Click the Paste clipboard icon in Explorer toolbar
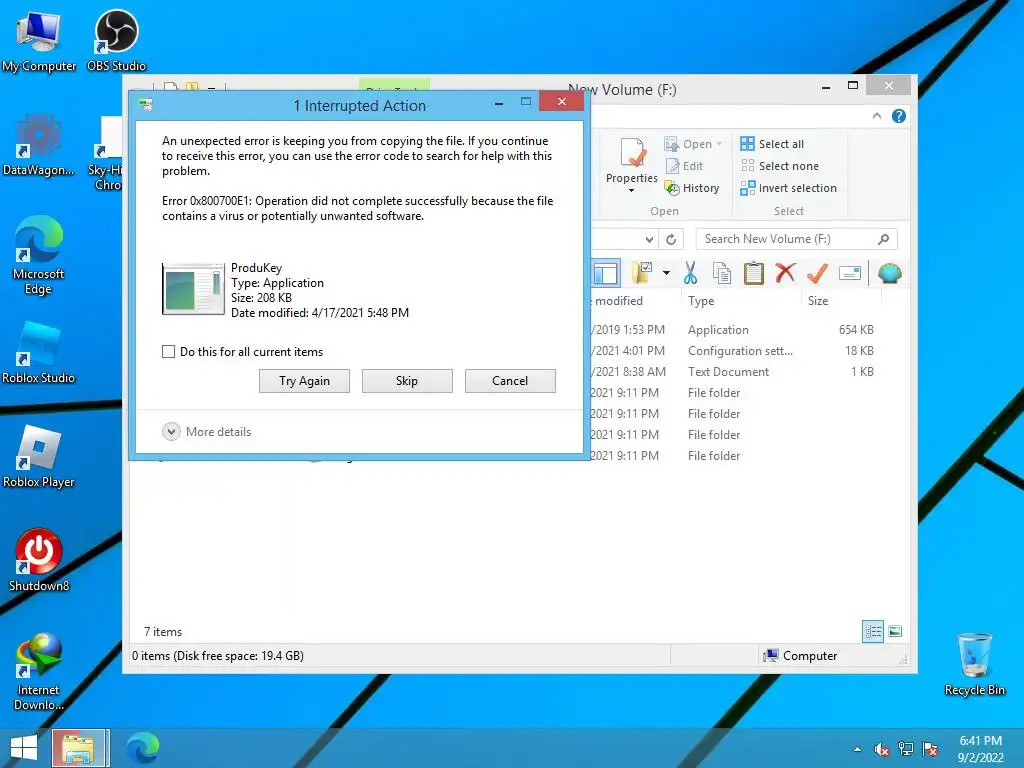Screen dimensions: 1024x768 point(754,273)
